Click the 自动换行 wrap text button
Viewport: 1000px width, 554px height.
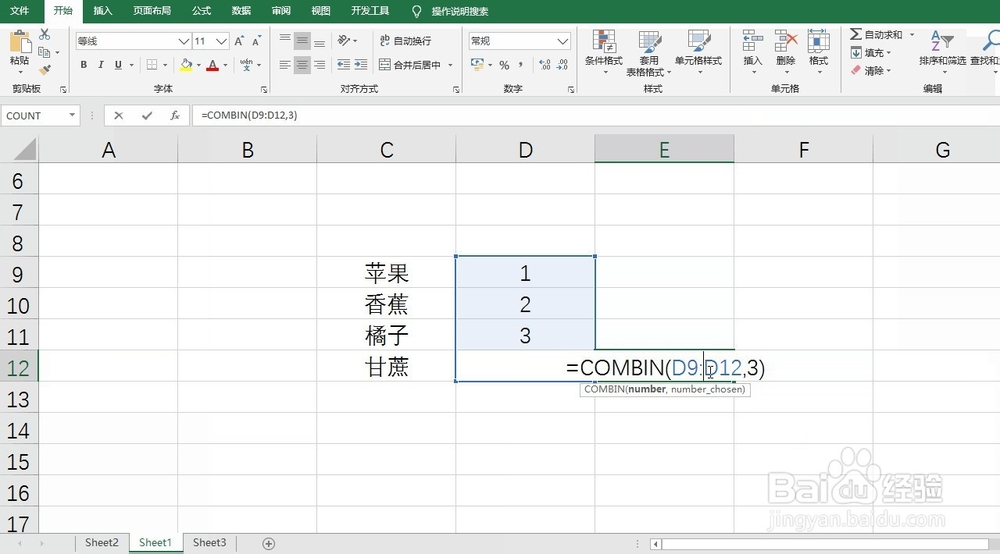click(406, 41)
